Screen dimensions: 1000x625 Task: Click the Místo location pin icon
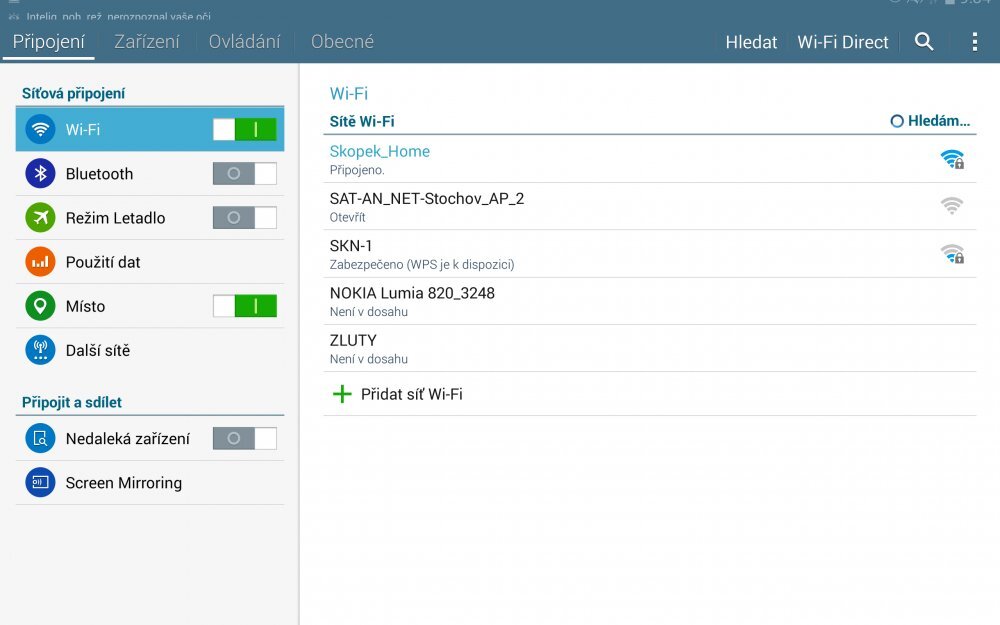click(39, 305)
